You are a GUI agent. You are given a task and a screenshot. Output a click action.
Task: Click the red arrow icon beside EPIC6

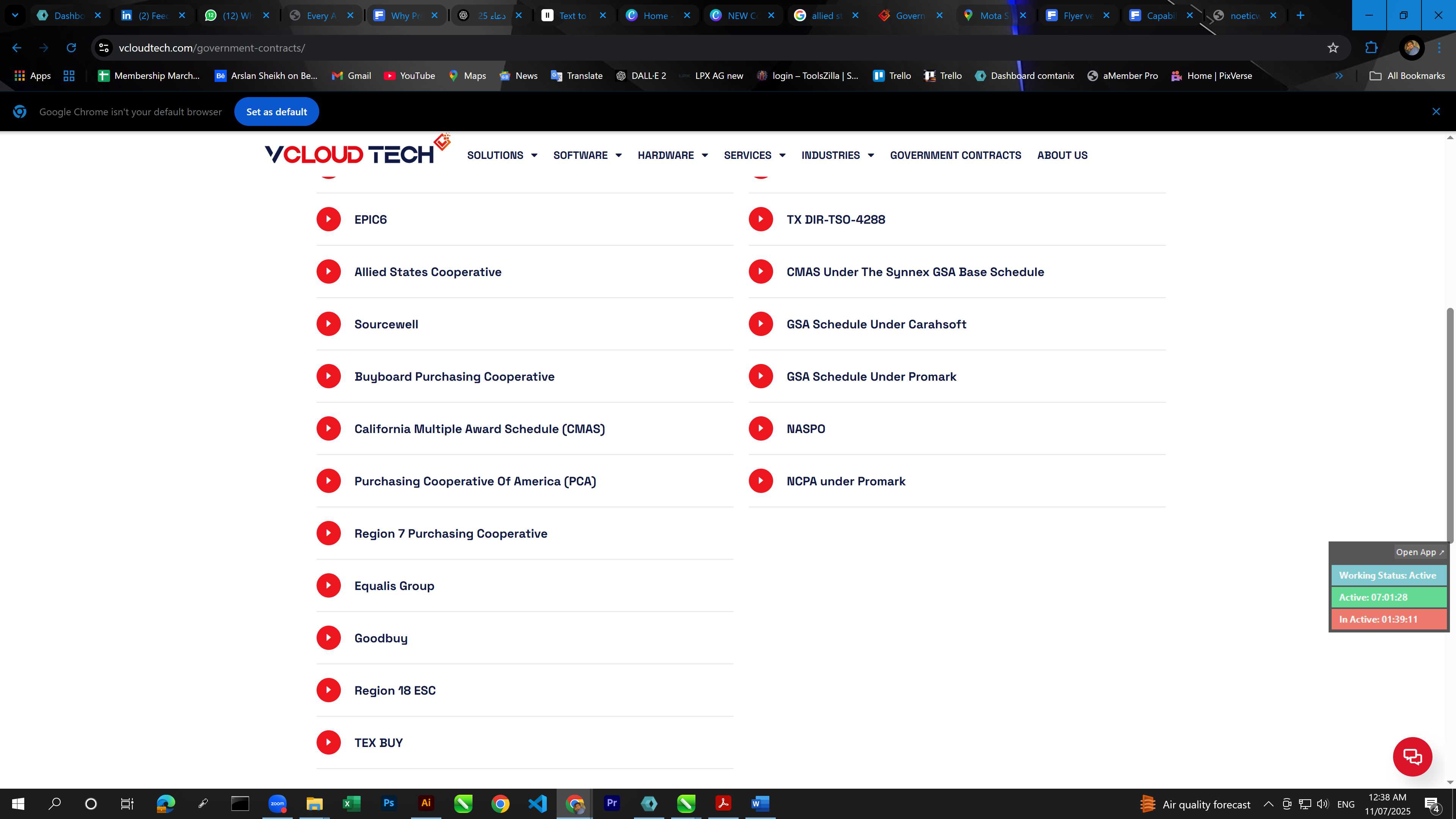tap(328, 219)
